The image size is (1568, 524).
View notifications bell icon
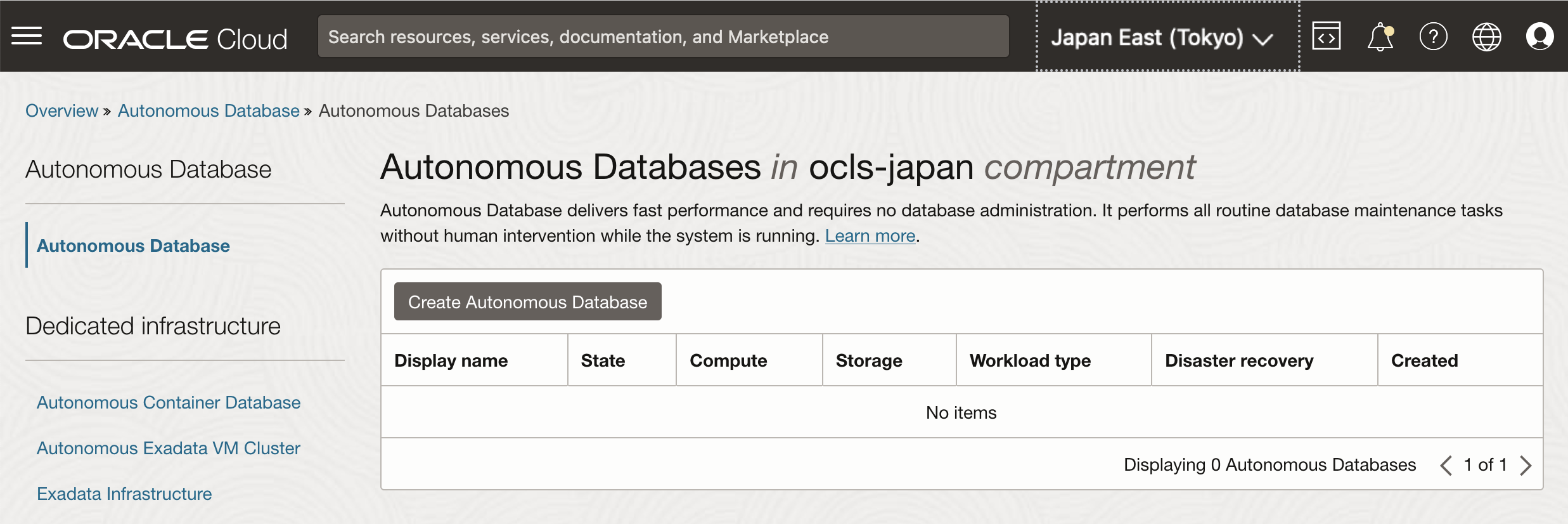1380,36
